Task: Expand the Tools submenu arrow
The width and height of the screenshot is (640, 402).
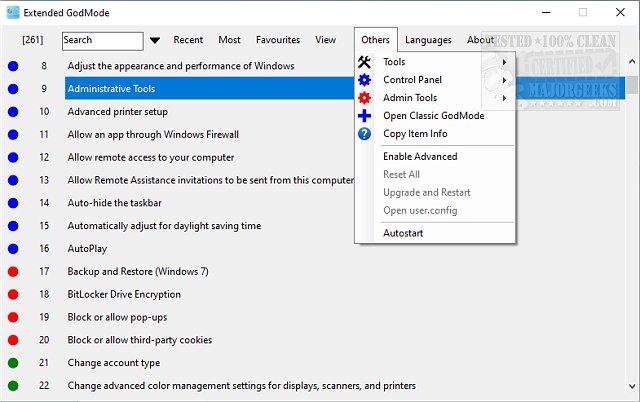Action: coord(503,63)
